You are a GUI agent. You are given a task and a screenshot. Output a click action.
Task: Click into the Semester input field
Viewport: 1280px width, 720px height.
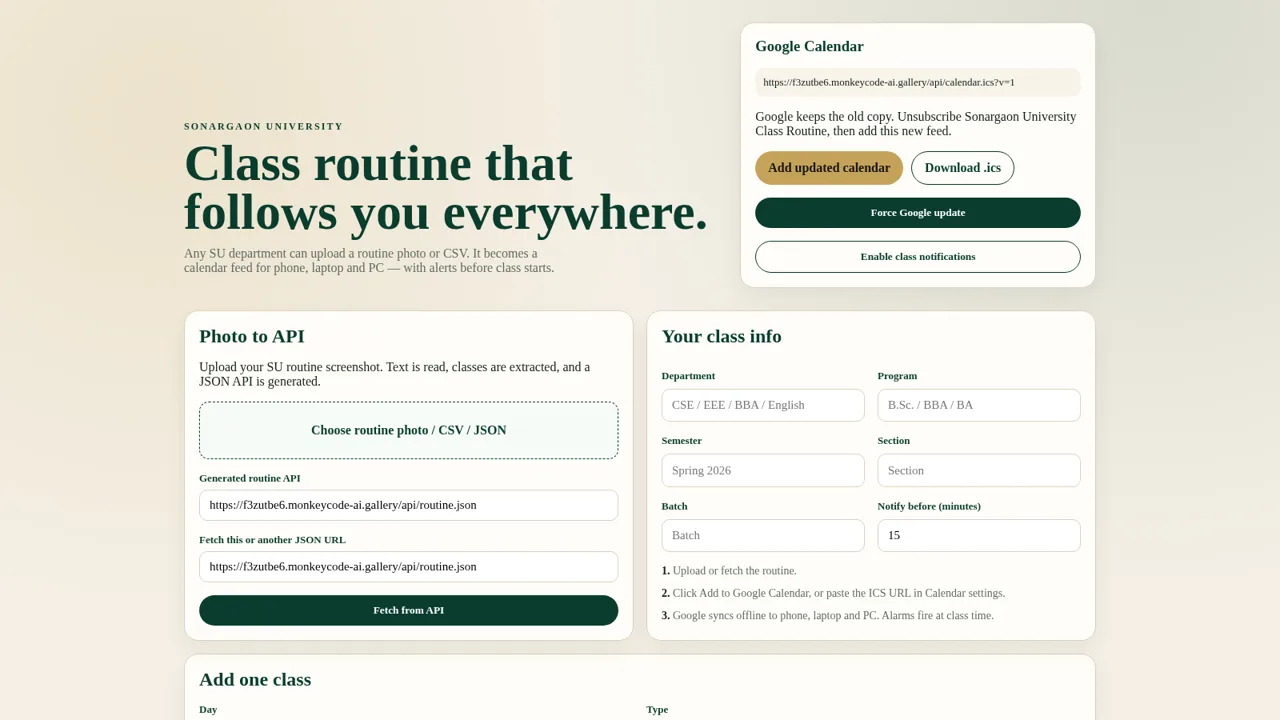click(763, 470)
